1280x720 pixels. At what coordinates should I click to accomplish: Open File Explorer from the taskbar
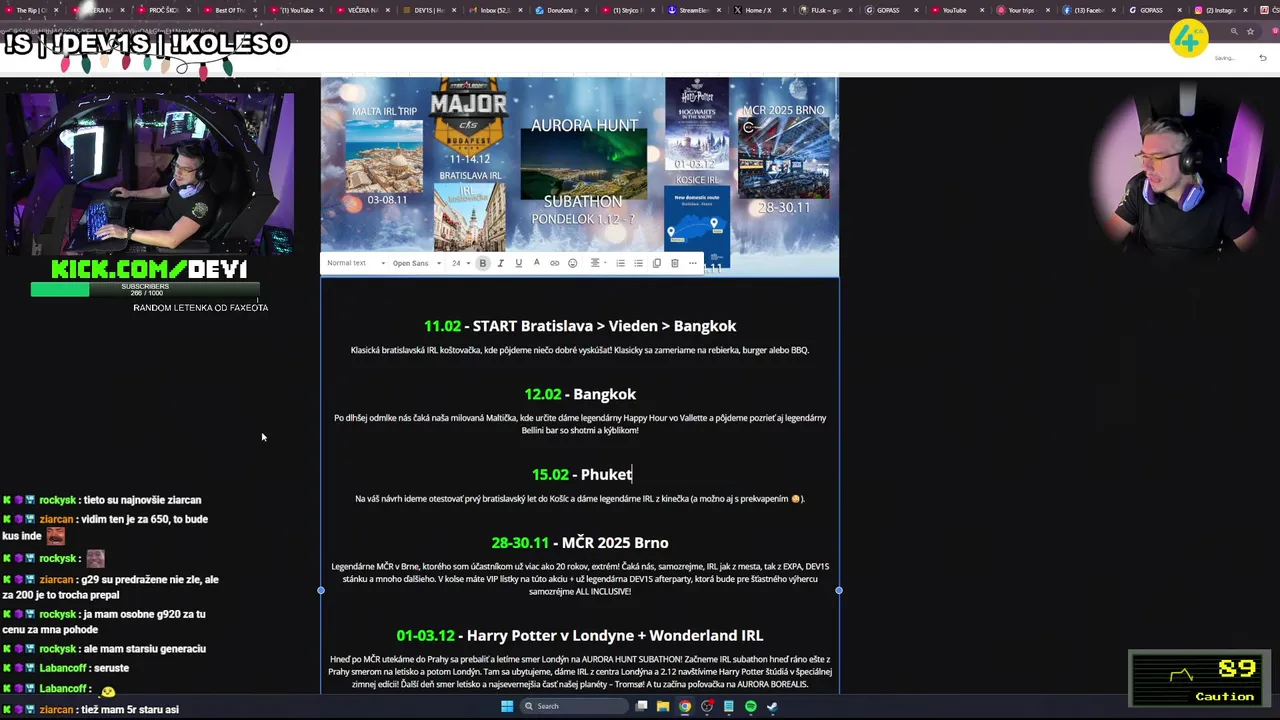[663, 706]
